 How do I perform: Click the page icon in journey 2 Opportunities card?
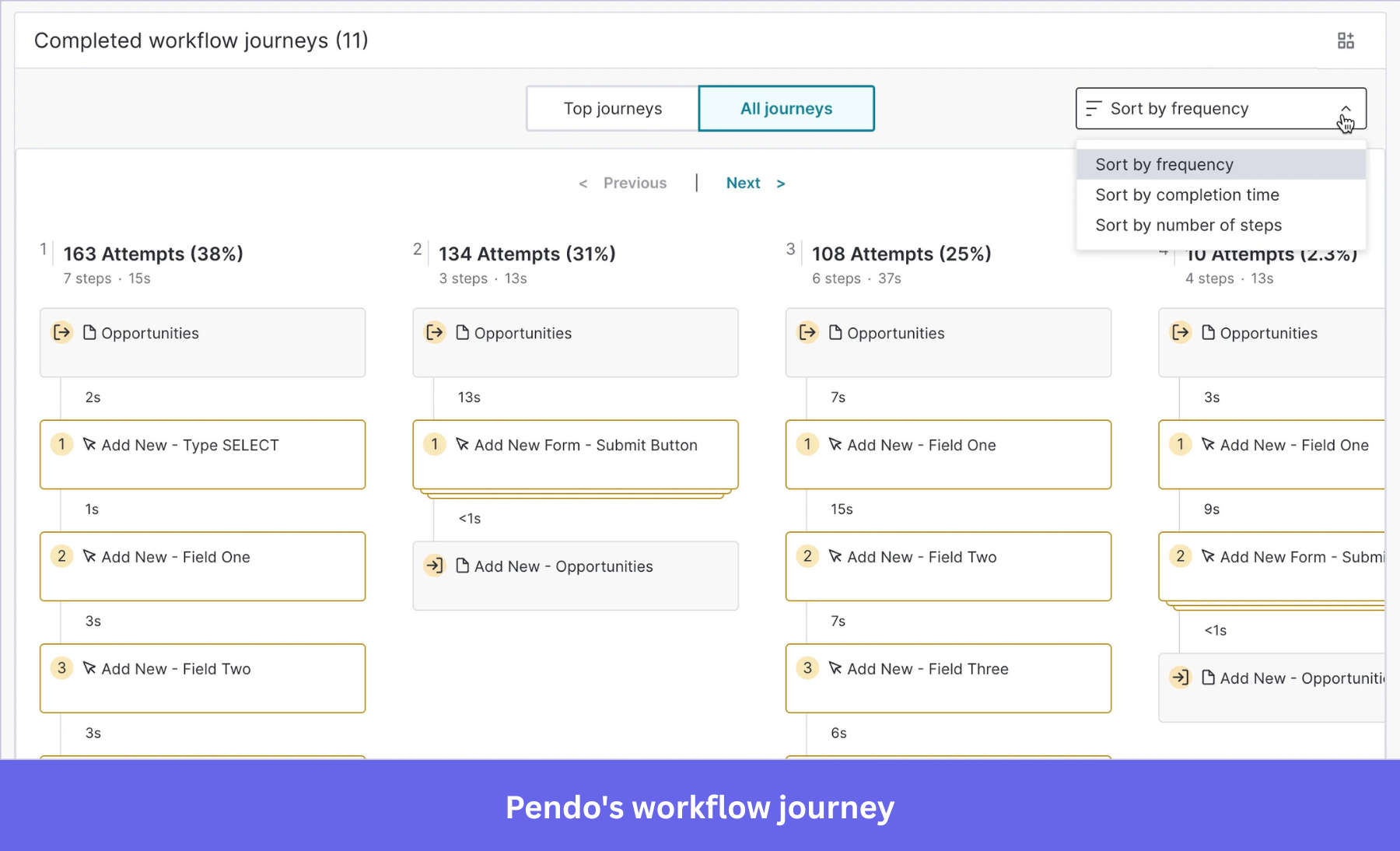[x=463, y=333]
